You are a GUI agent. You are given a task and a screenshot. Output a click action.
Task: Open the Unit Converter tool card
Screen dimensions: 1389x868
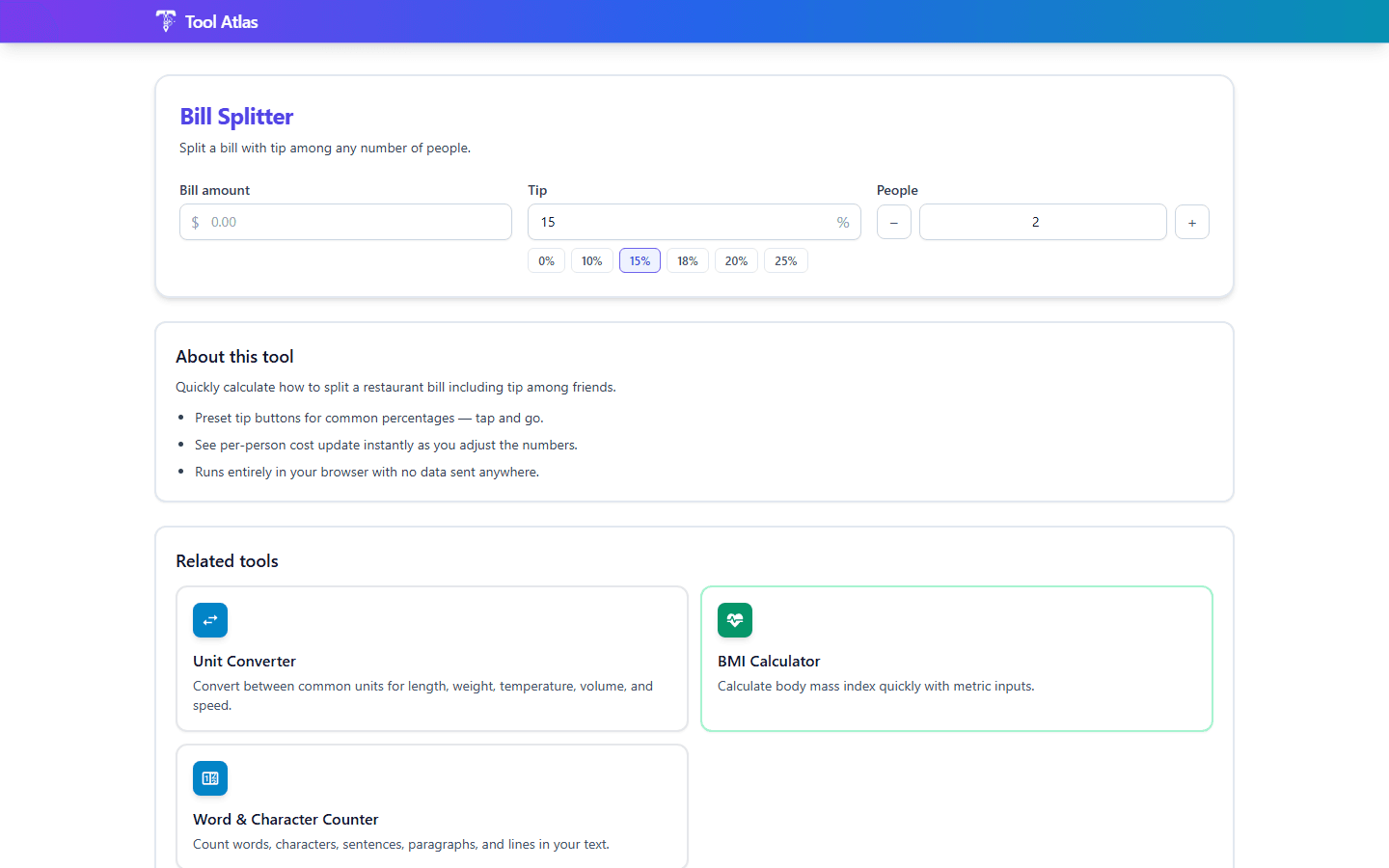pos(432,659)
